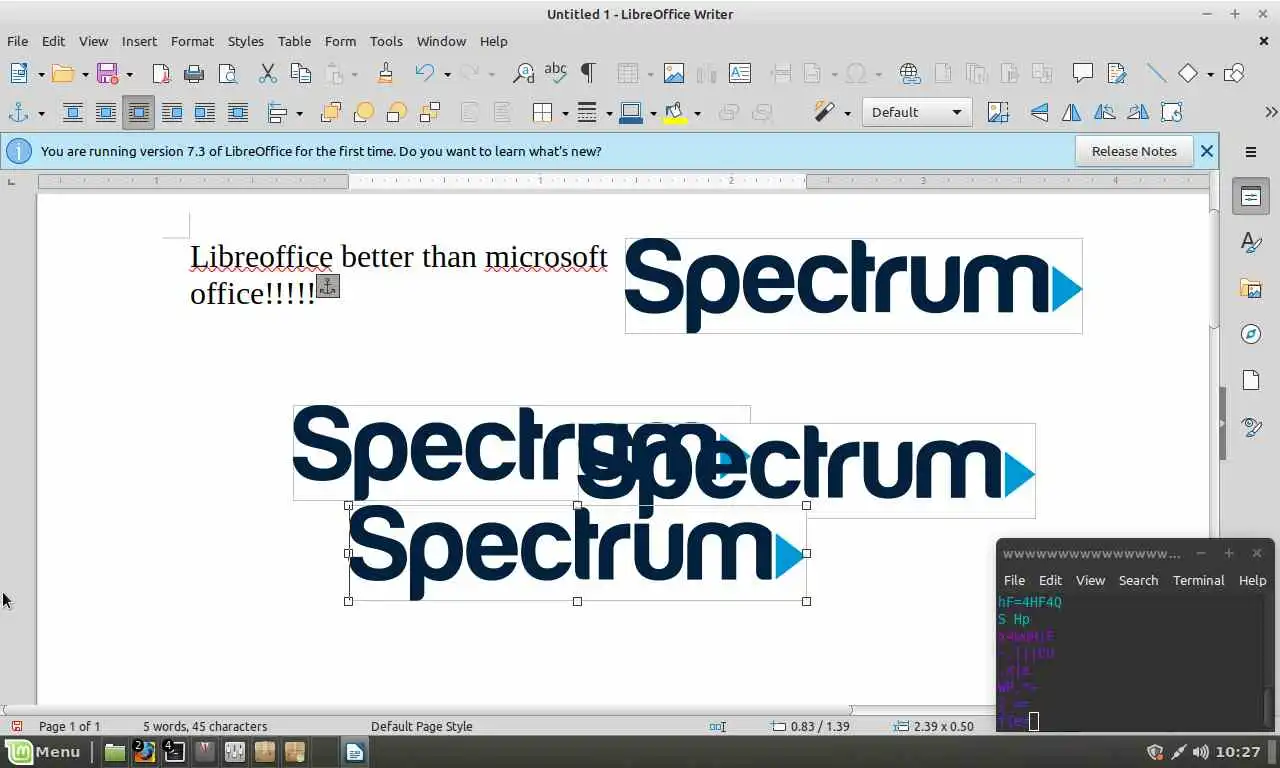This screenshot has height=768, width=1280.
Task: Insert an image from the toolbar
Action: pos(674,73)
